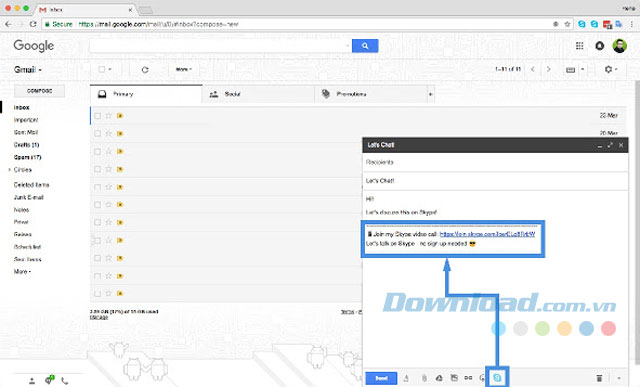The image size is (640, 387).
Task: Click the Gmail refresh icon
Action: [145, 70]
